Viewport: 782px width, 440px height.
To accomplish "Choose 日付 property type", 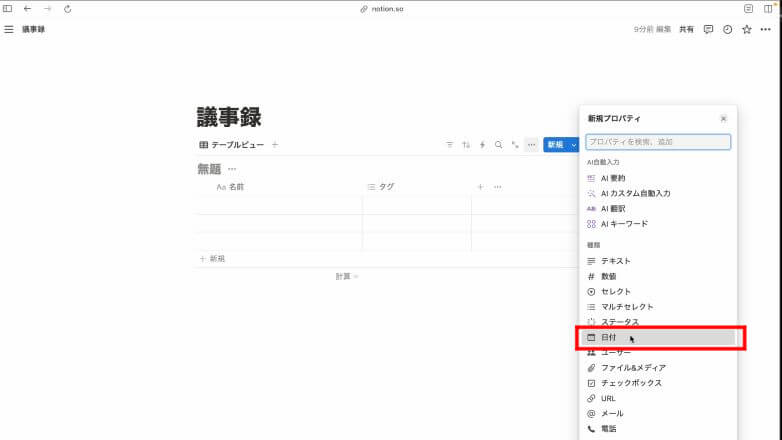I will (658, 338).
